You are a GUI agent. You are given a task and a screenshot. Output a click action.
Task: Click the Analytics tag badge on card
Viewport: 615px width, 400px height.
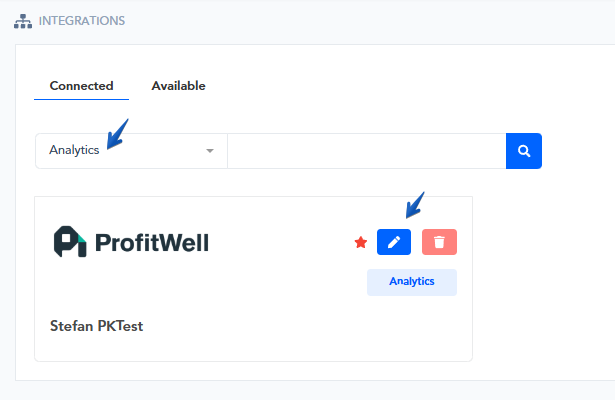pos(411,282)
